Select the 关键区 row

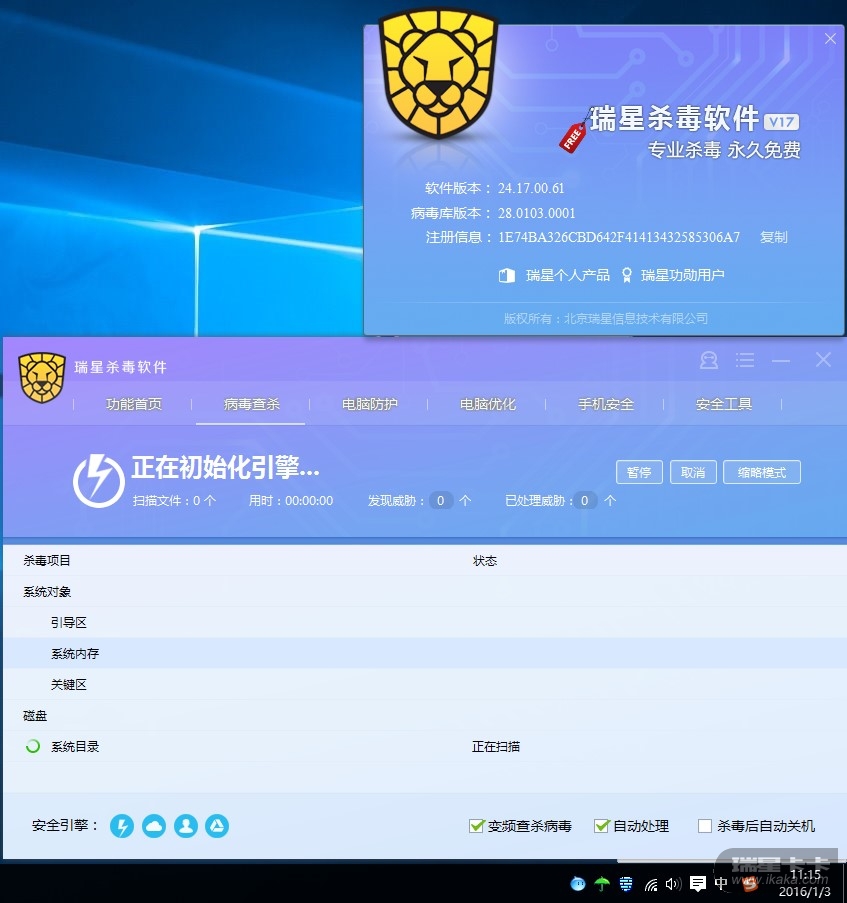coord(424,685)
